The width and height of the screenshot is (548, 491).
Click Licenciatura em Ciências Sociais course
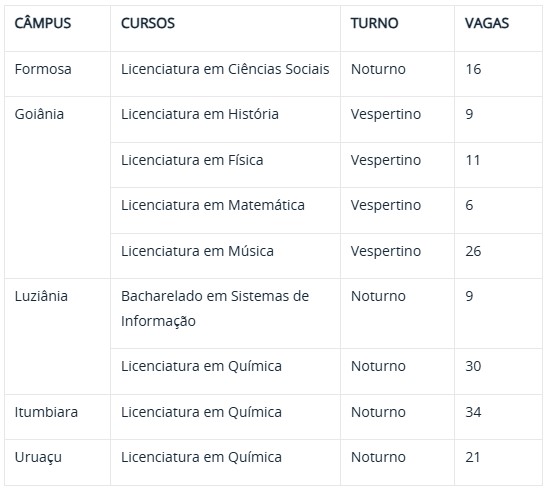click(x=225, y=69)
